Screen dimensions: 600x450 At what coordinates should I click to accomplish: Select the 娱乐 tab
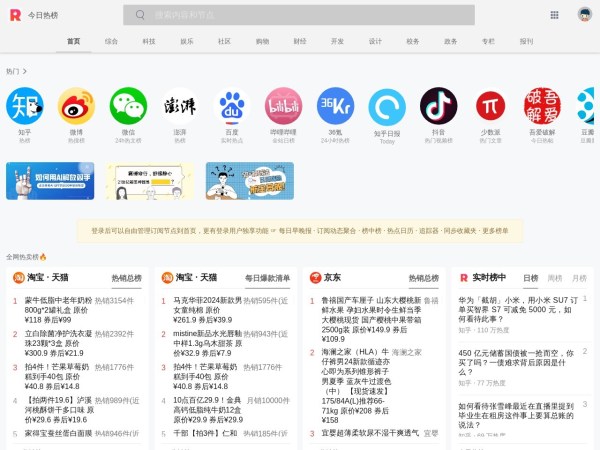pos(187,41)
